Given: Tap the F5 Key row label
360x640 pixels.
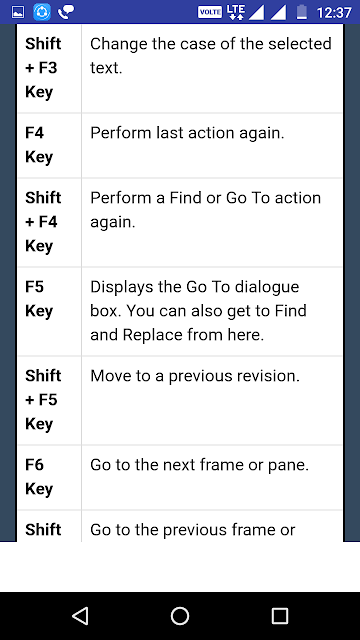Looking at the screenshot, I should pos(39,299).
